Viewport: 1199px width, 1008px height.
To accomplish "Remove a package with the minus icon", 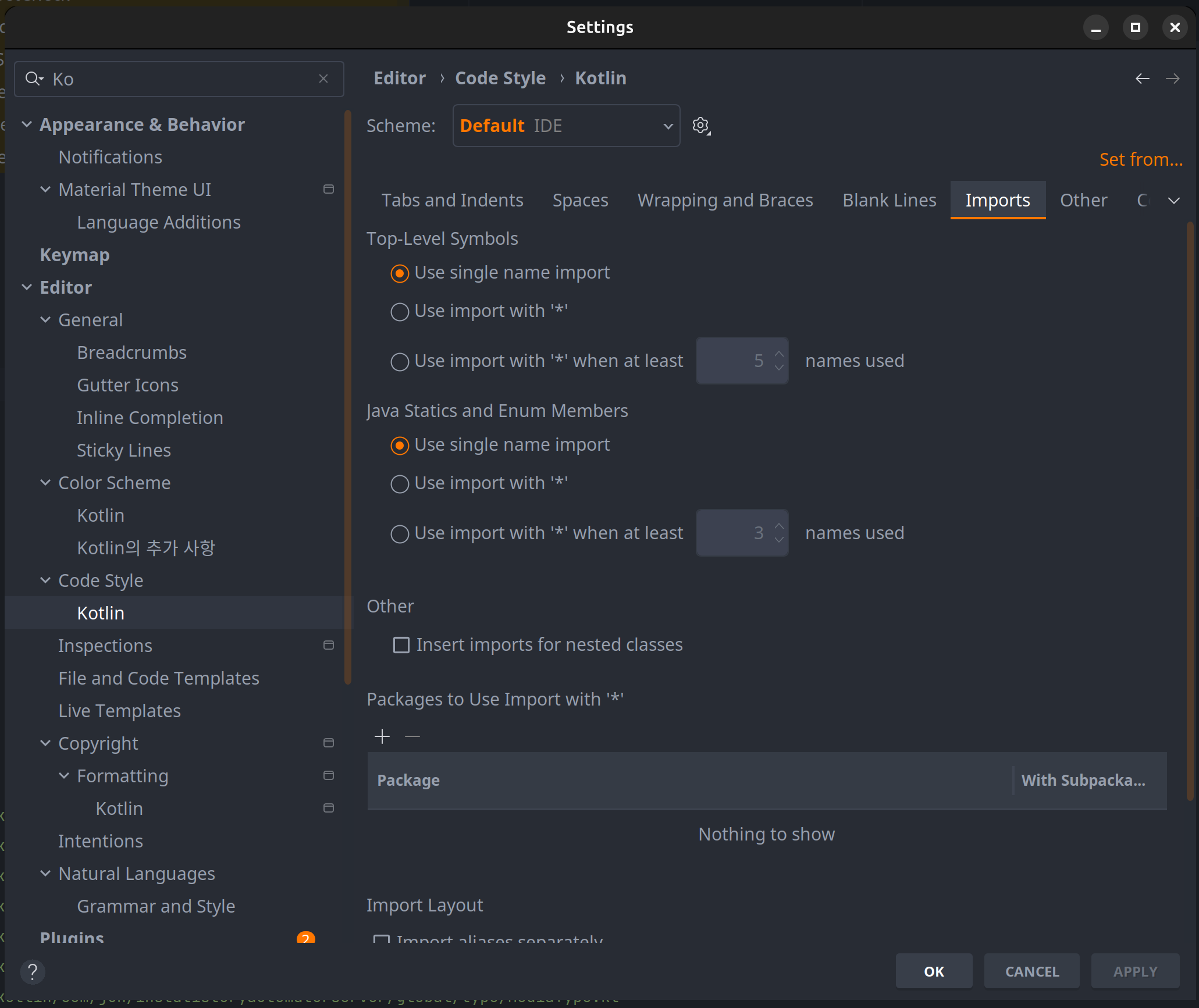I will click(x=412, y=736).
